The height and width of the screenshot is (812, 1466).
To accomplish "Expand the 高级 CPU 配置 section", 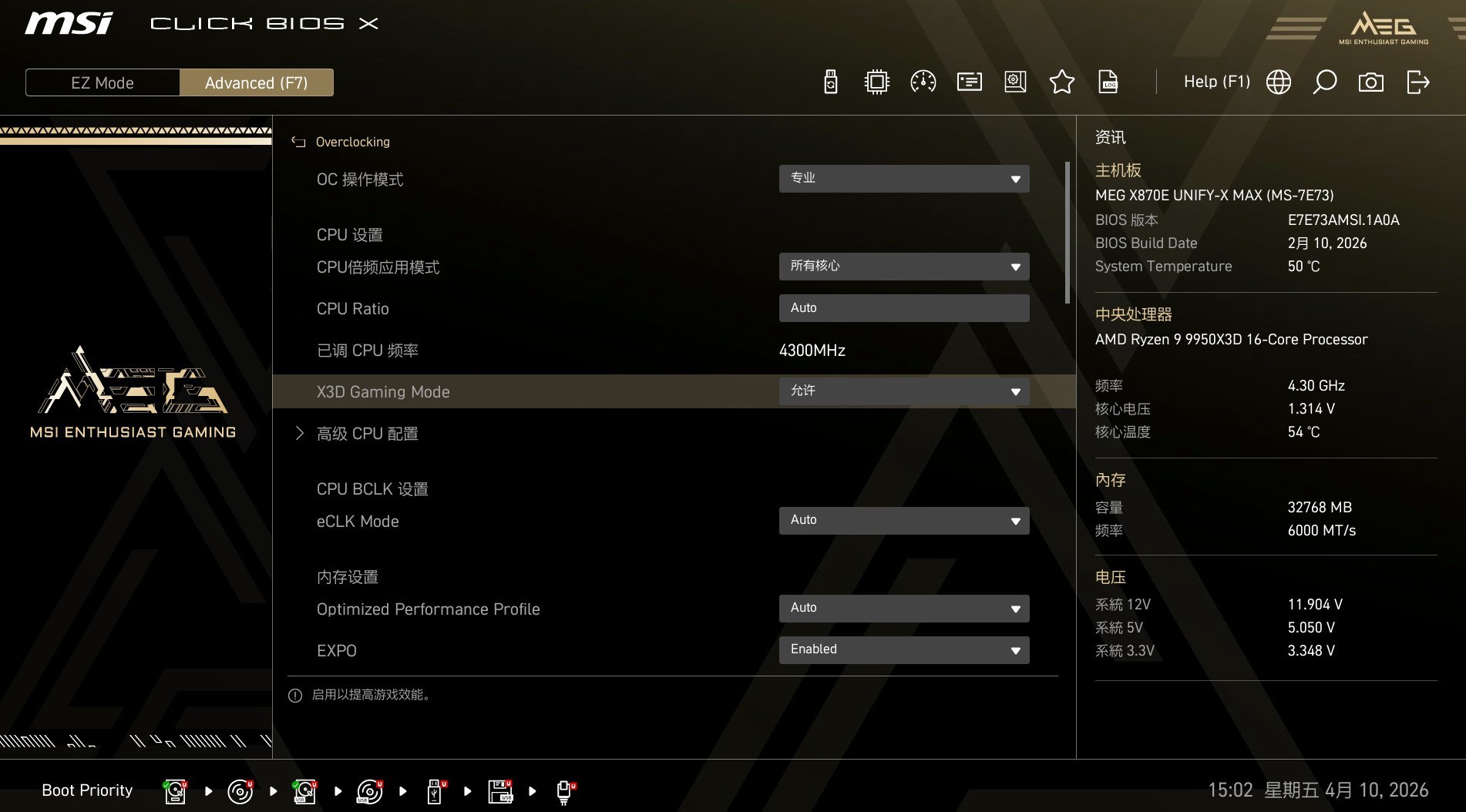I will tap(368, 433).
